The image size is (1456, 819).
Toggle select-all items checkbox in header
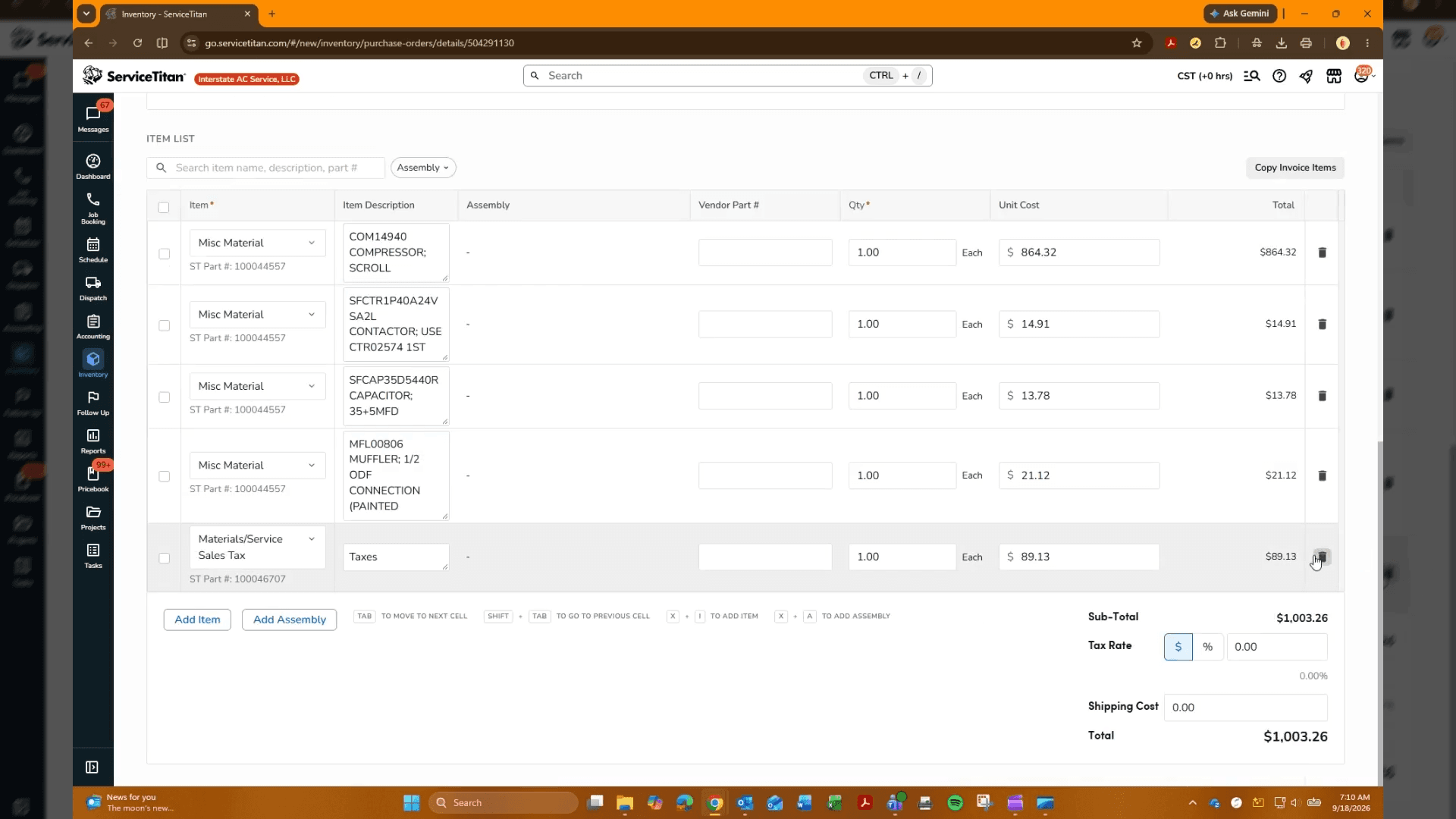pyautogui.click(x=164, y=207)
